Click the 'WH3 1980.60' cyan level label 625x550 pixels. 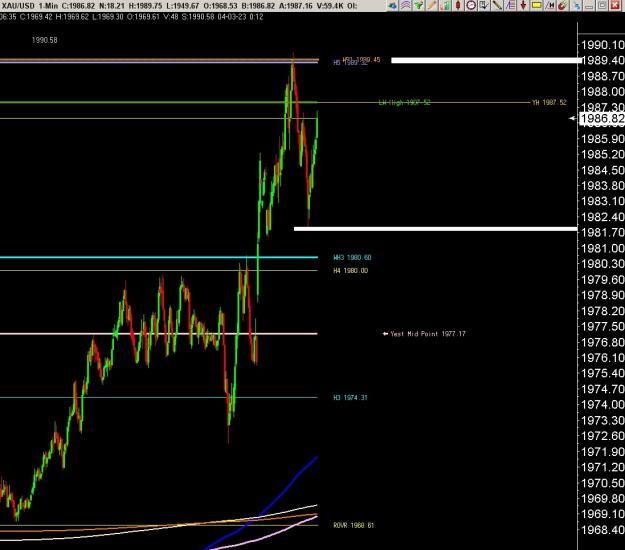[x=352, y=257]
